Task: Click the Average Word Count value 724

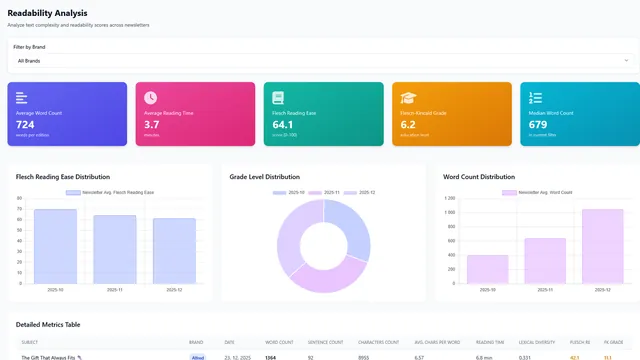Action: click(x=25, y=124)
